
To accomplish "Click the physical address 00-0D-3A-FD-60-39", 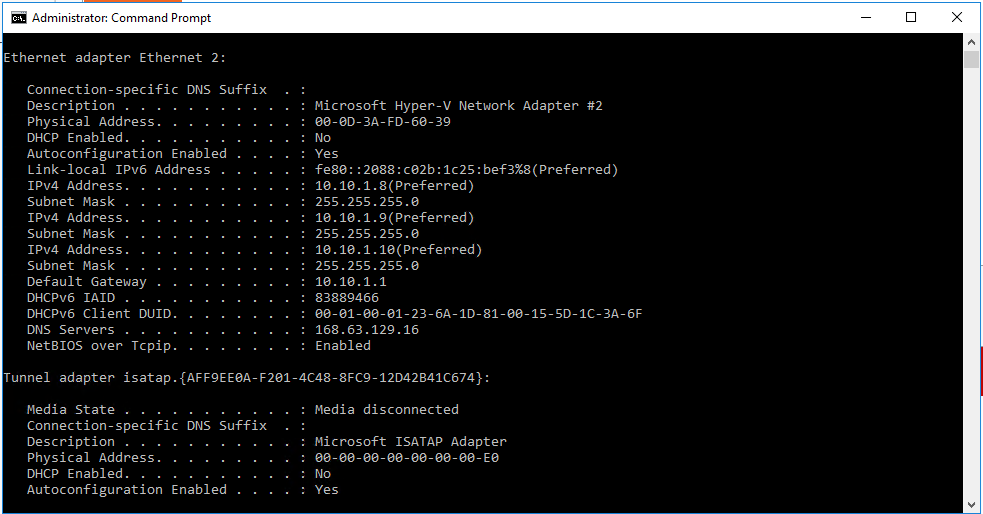I will [382, 122].
